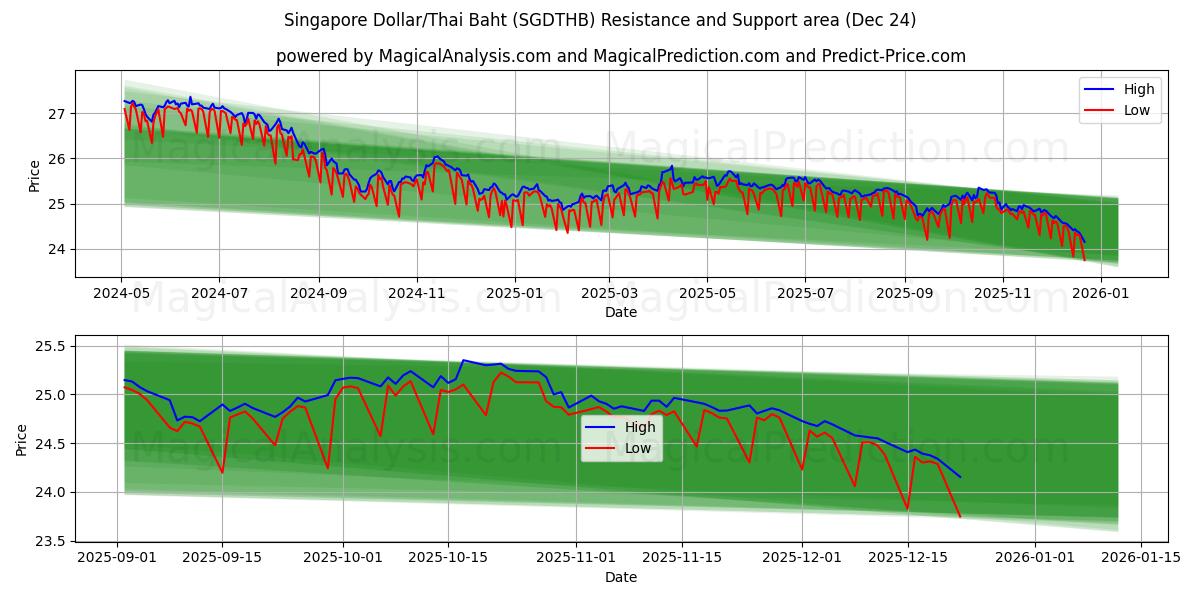
Task: Click the Date axis label on top chart
Action: 621,313
